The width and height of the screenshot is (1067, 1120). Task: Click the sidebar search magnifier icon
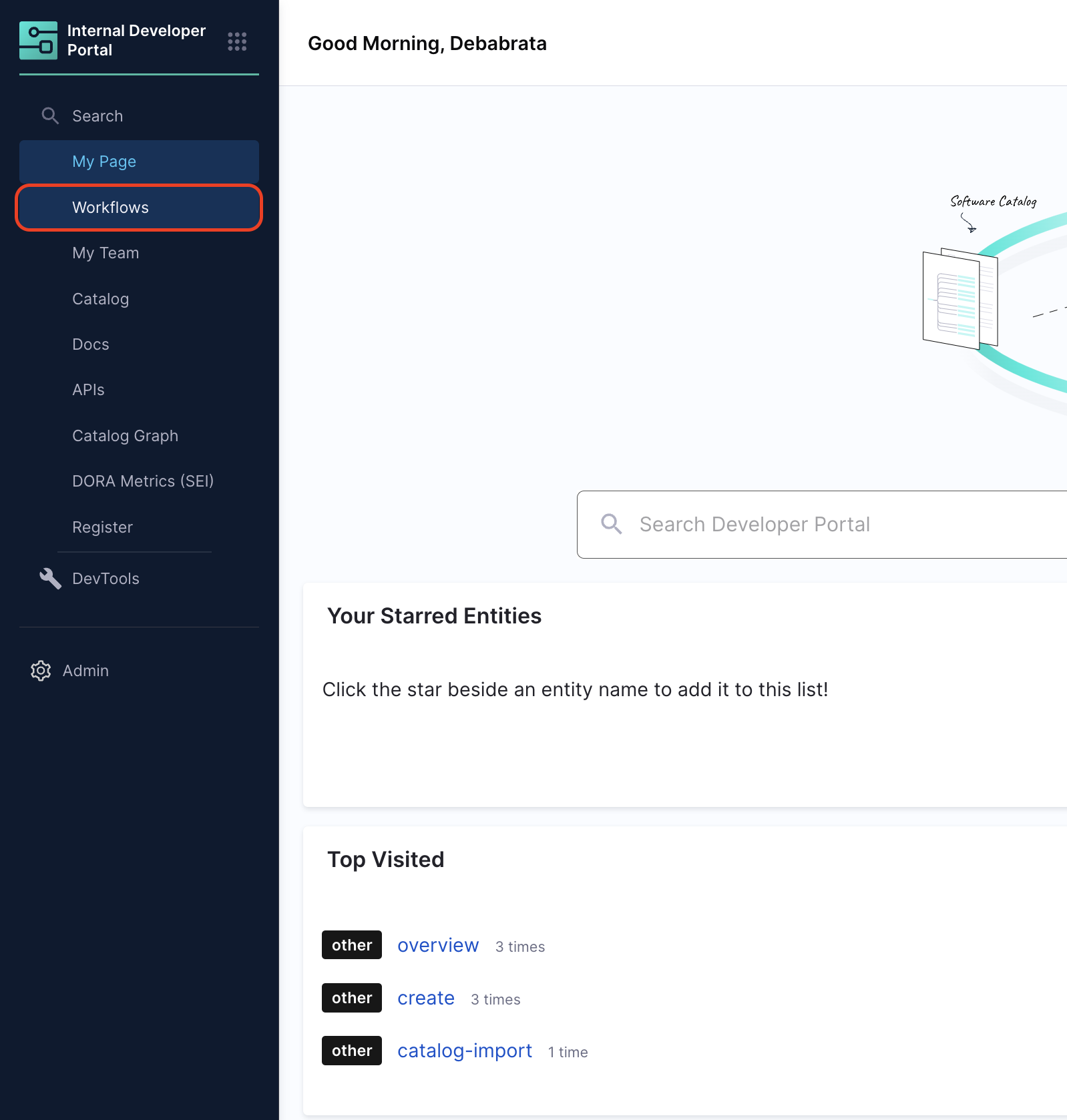(x=50, y=116)
